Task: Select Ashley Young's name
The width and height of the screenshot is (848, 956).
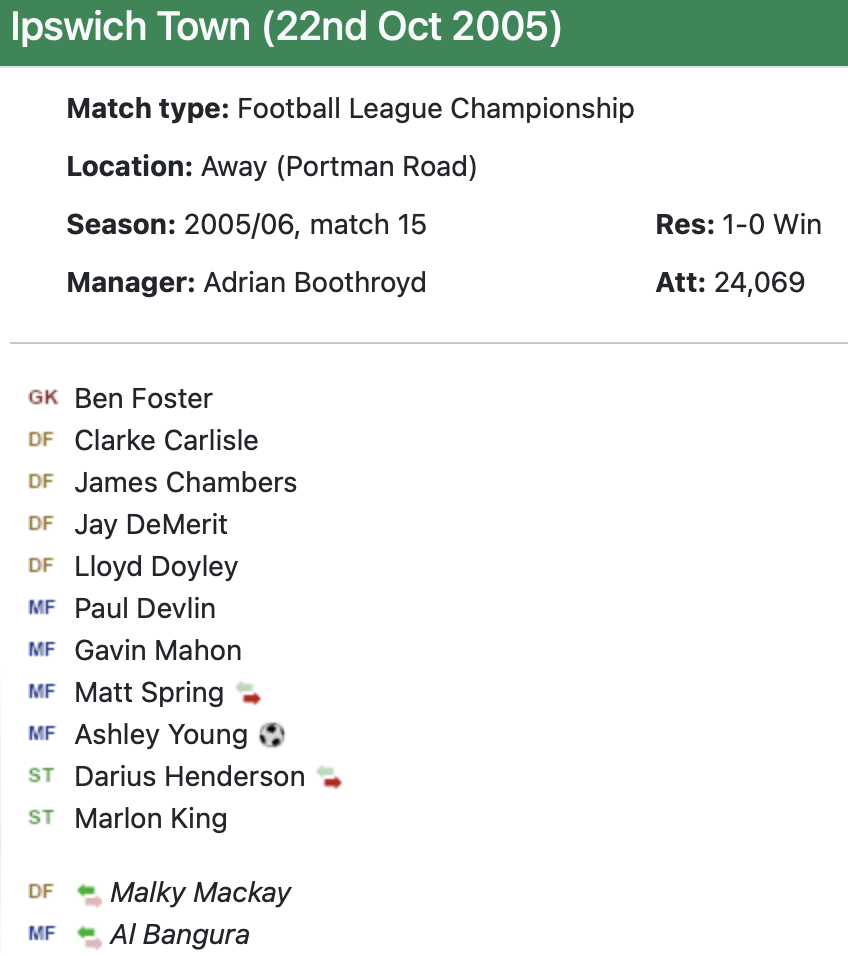Action: (161, 734)
